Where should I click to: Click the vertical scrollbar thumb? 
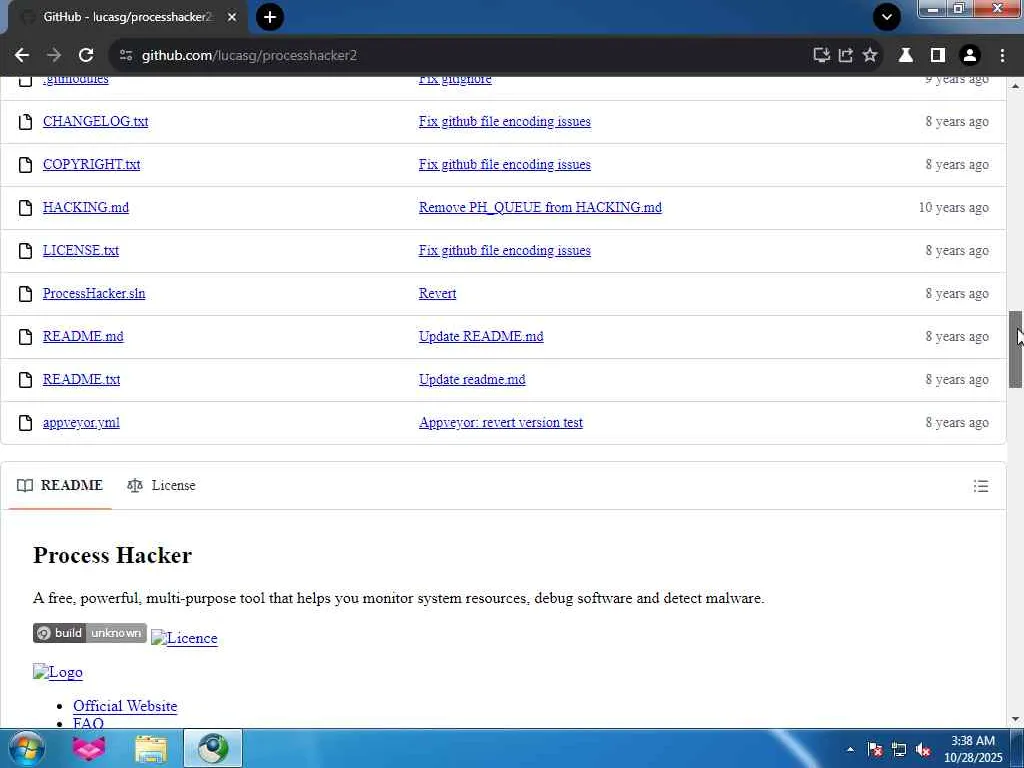(x=1016, y=350)
